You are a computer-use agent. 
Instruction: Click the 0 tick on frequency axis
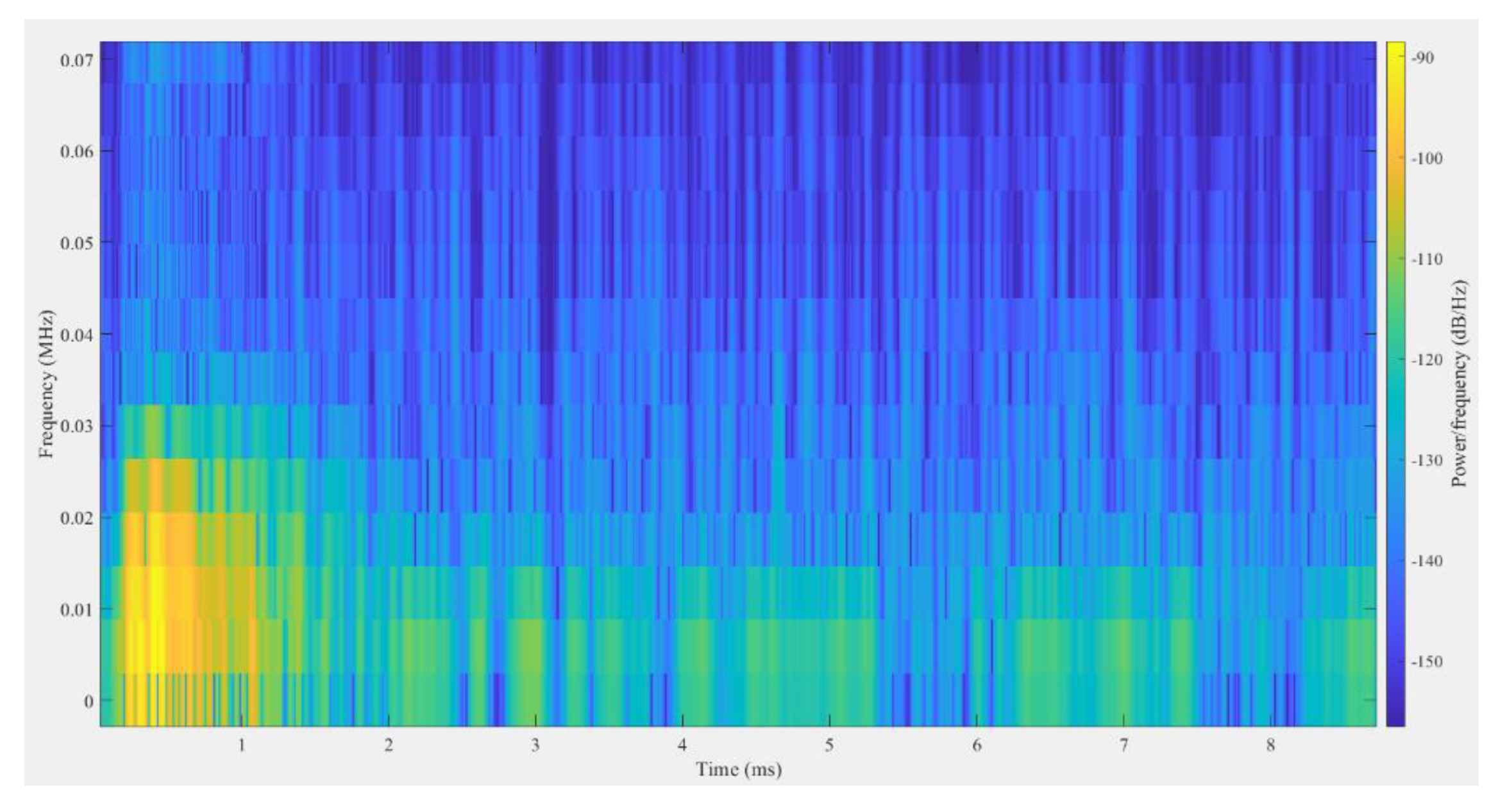[88, 701]
